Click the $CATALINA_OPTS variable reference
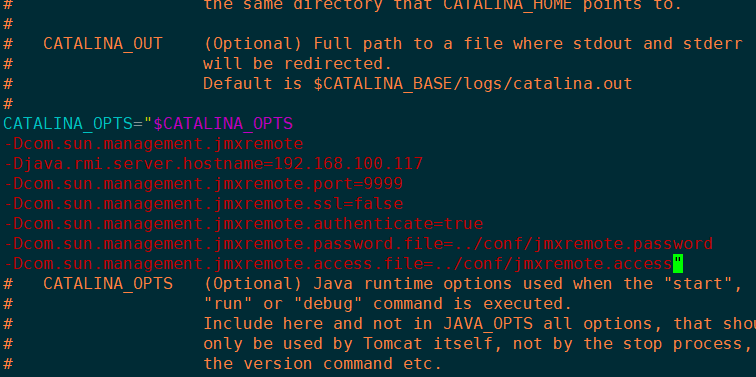Screen dimensions: 756x377 tap(223, 124)
